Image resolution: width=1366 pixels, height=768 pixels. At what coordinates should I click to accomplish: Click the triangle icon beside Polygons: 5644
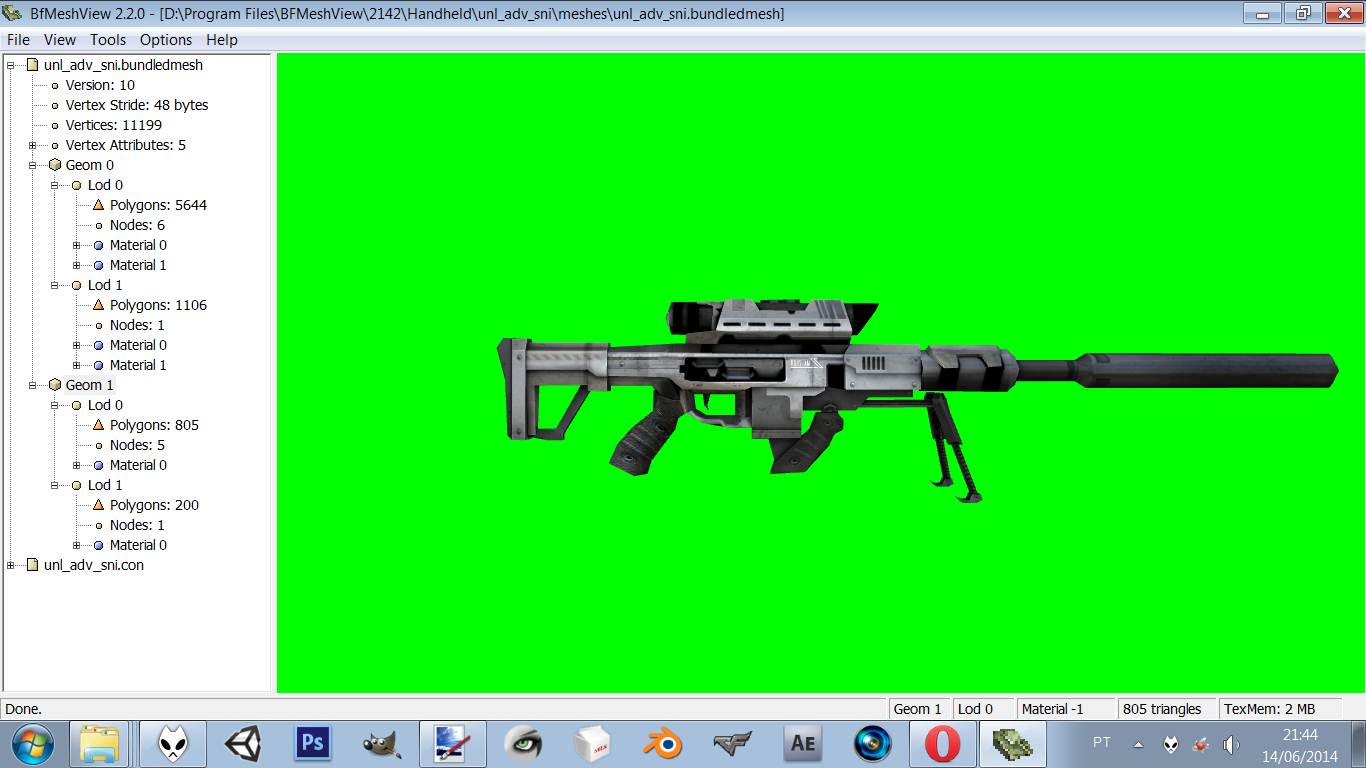[98, 205]
